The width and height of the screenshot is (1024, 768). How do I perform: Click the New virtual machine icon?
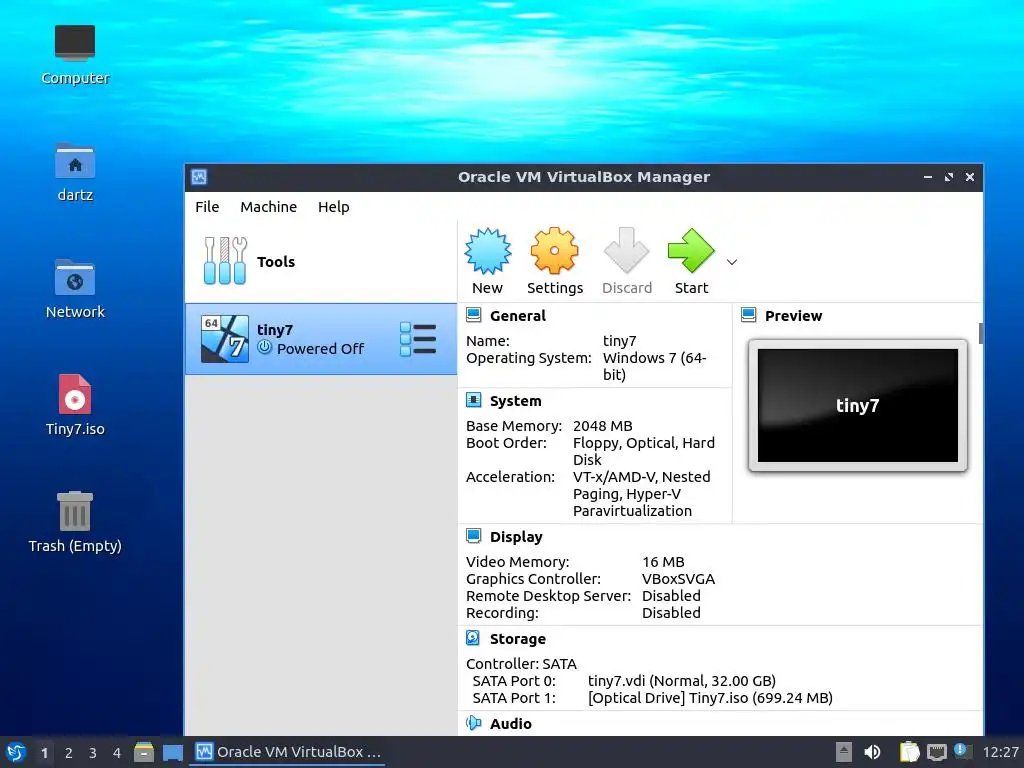tap(487, 251)
